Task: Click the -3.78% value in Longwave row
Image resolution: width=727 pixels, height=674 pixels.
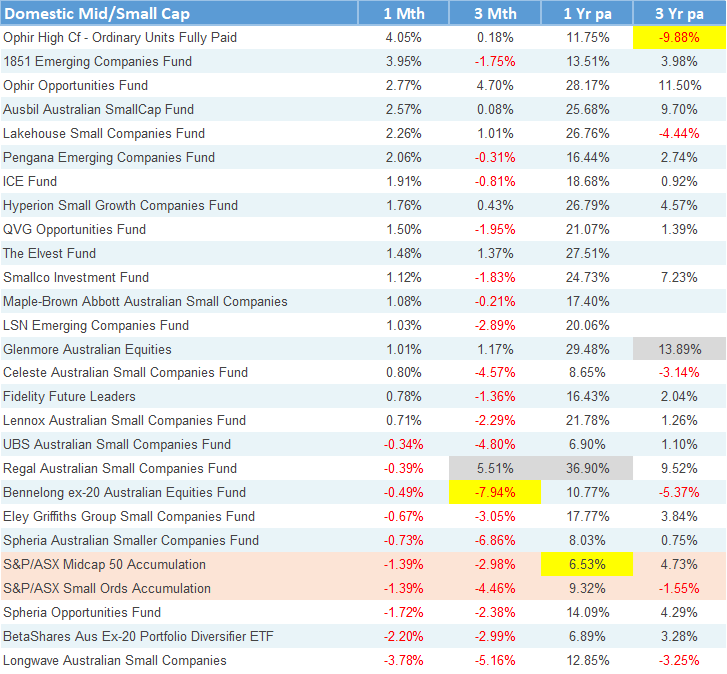Action: pyautogui.click(x=403, y=661)
